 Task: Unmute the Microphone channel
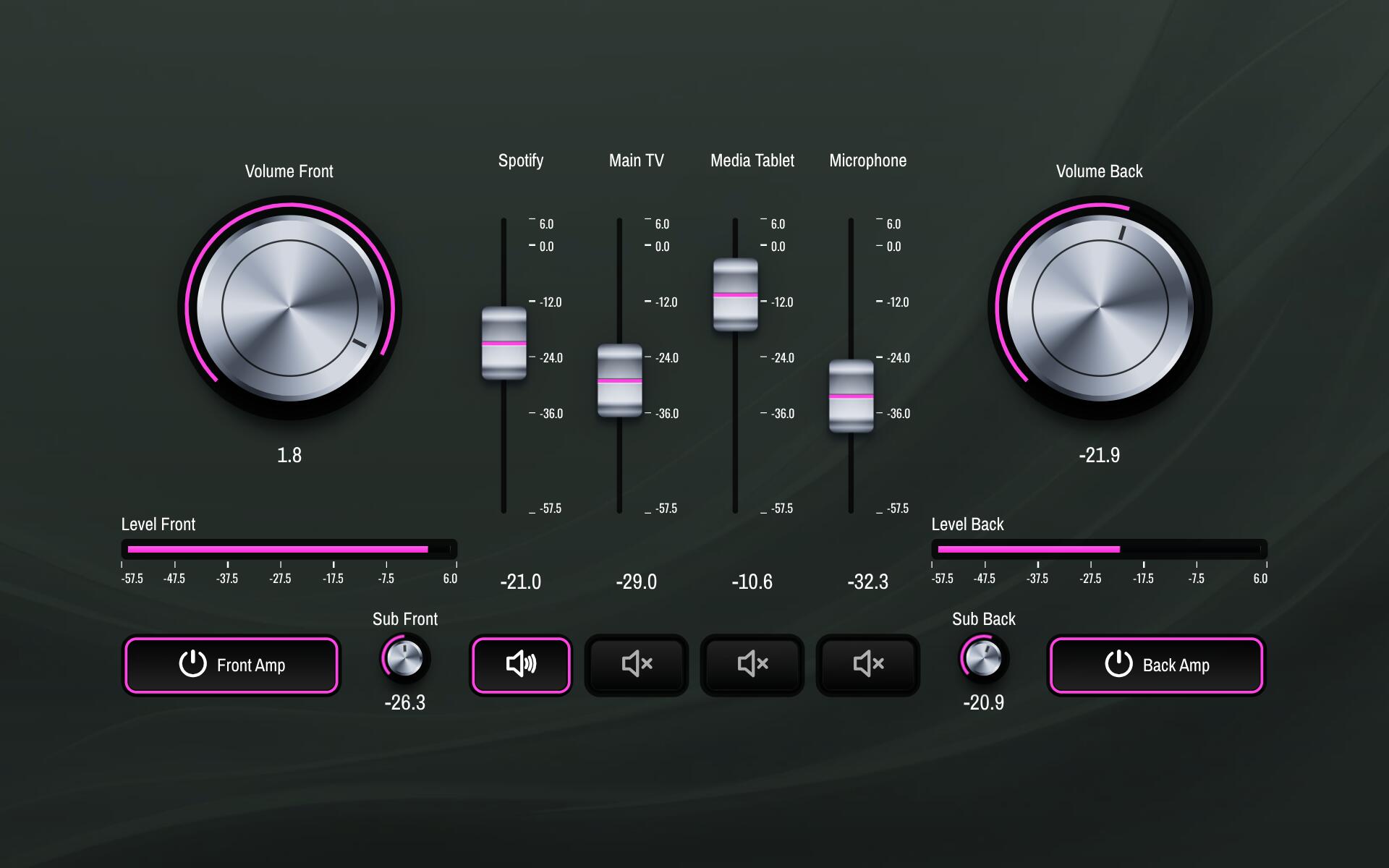click(x=867, y=665)
